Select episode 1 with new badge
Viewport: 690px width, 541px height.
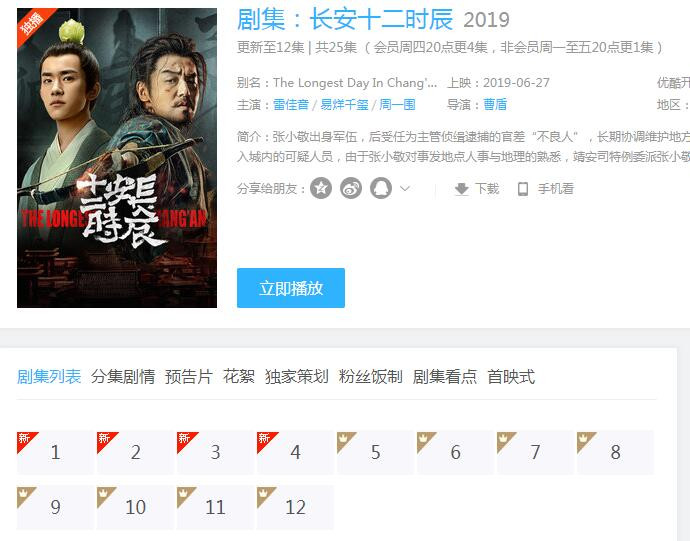pos(55,453)
